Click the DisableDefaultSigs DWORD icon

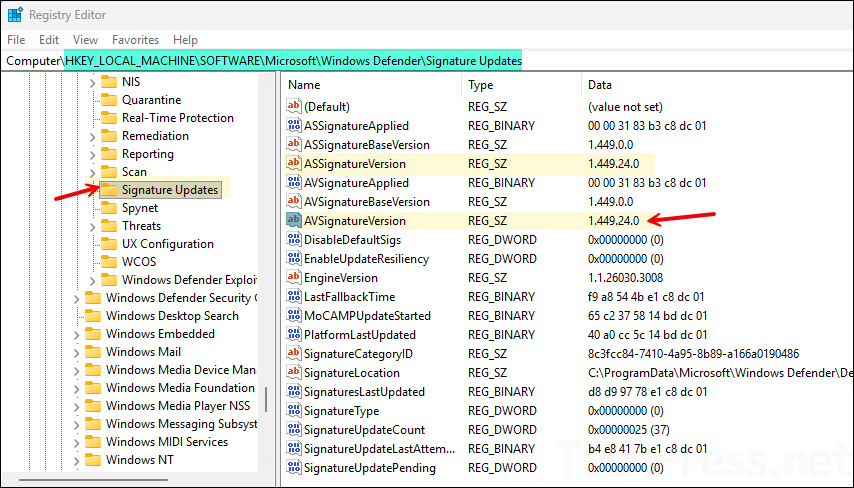(x=294, y=240)
